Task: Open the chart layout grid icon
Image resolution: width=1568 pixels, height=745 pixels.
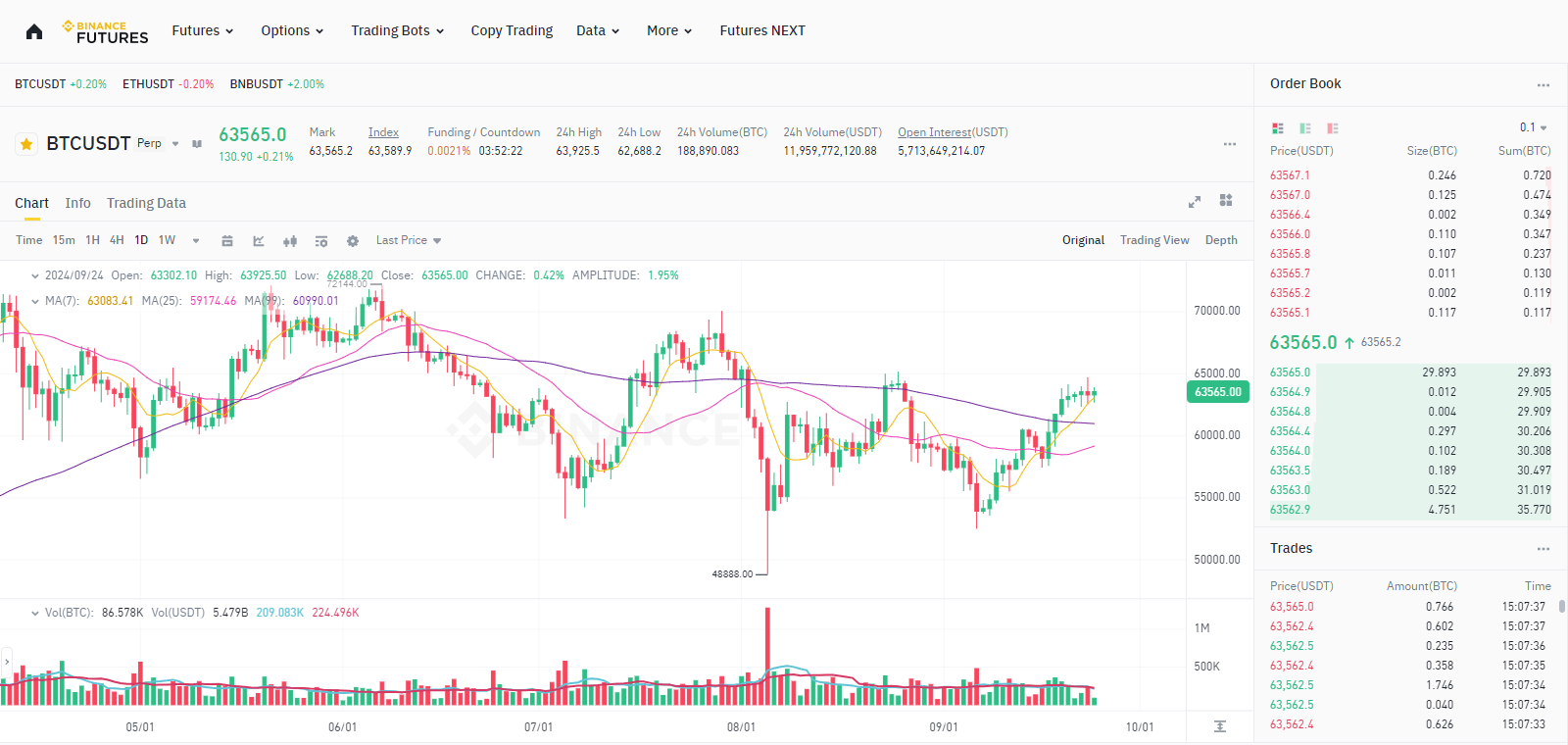Action: click(x=1226, y=201)
